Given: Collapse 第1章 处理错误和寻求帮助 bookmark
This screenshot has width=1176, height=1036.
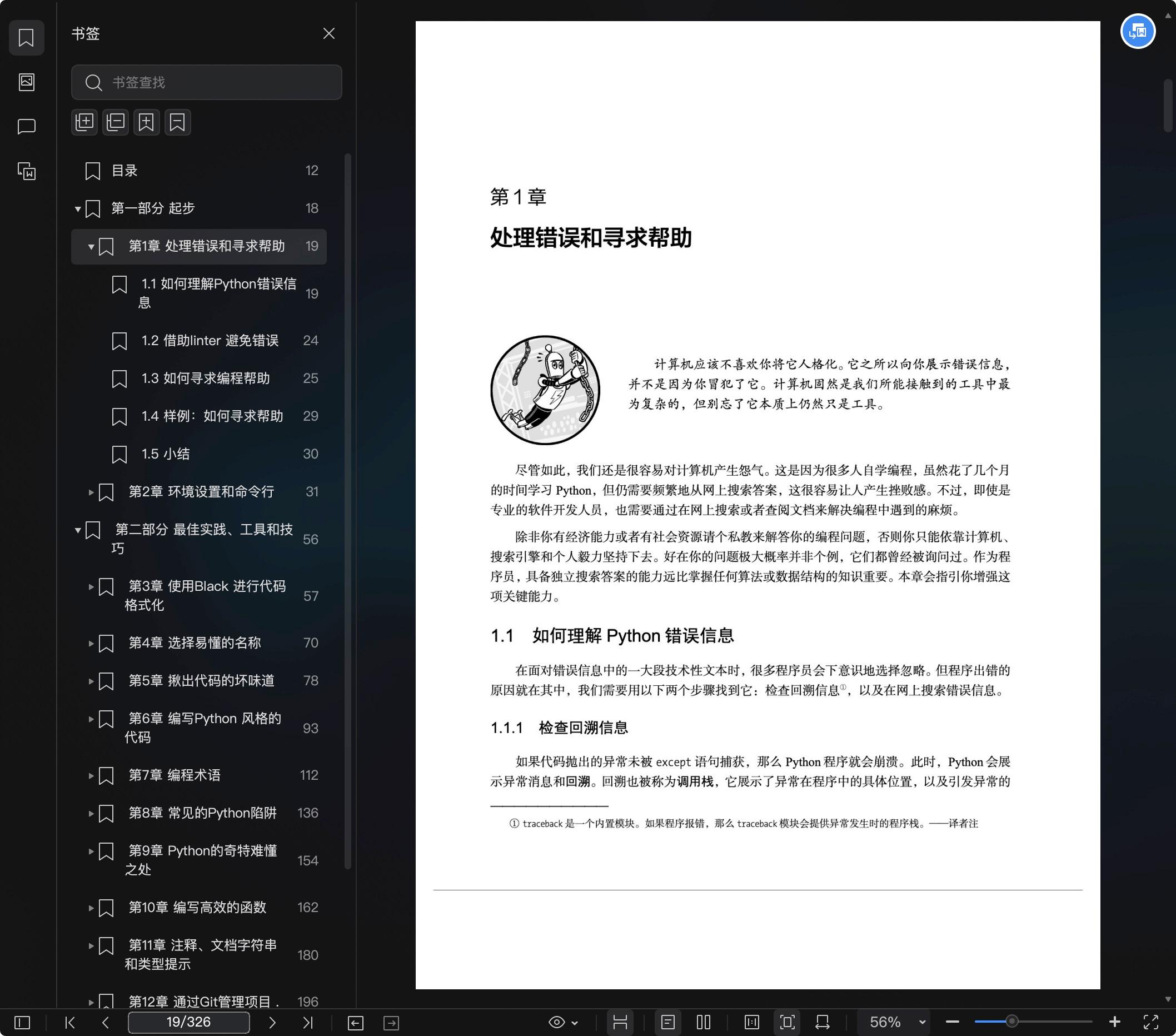Looking at the screenshot, I should point(91,247).
